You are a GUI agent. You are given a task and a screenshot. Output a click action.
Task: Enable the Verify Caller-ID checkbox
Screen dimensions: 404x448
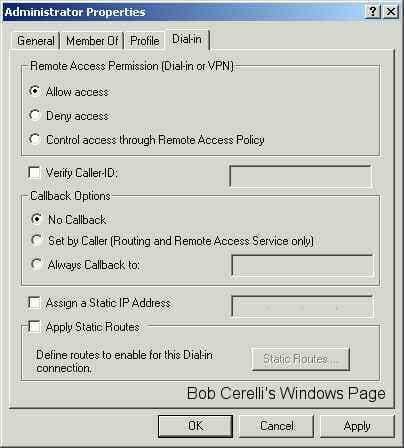[x=35, y=173]
